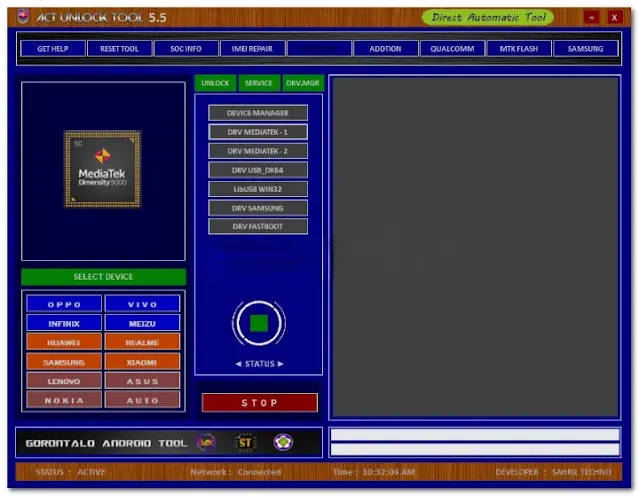Switch to QUALCOMM tools
Image resolution: width=639 pixels, height=496 pixels.
tap(452, 49)
